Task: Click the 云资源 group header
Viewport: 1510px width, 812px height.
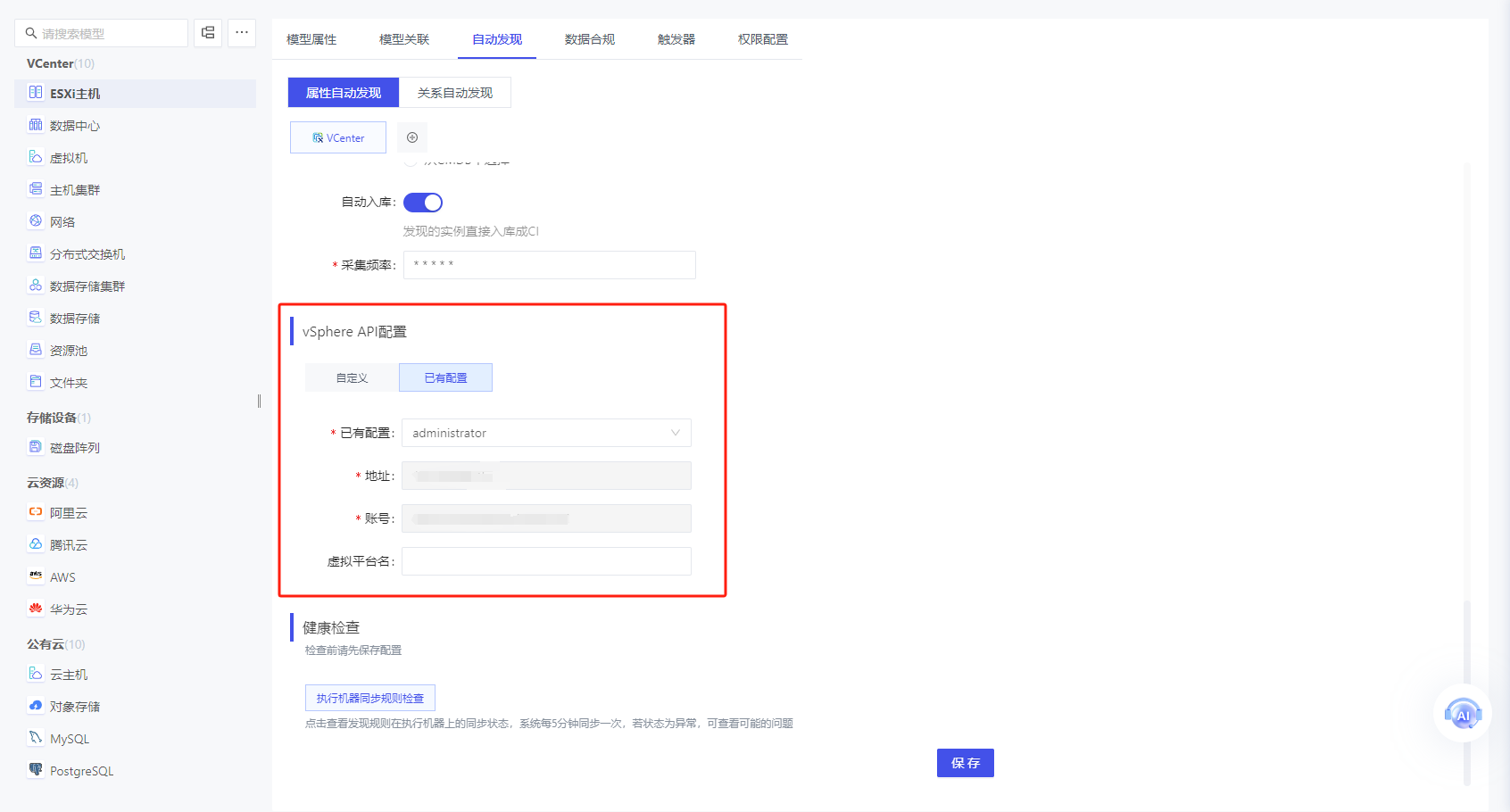Action: pos(52,483)
